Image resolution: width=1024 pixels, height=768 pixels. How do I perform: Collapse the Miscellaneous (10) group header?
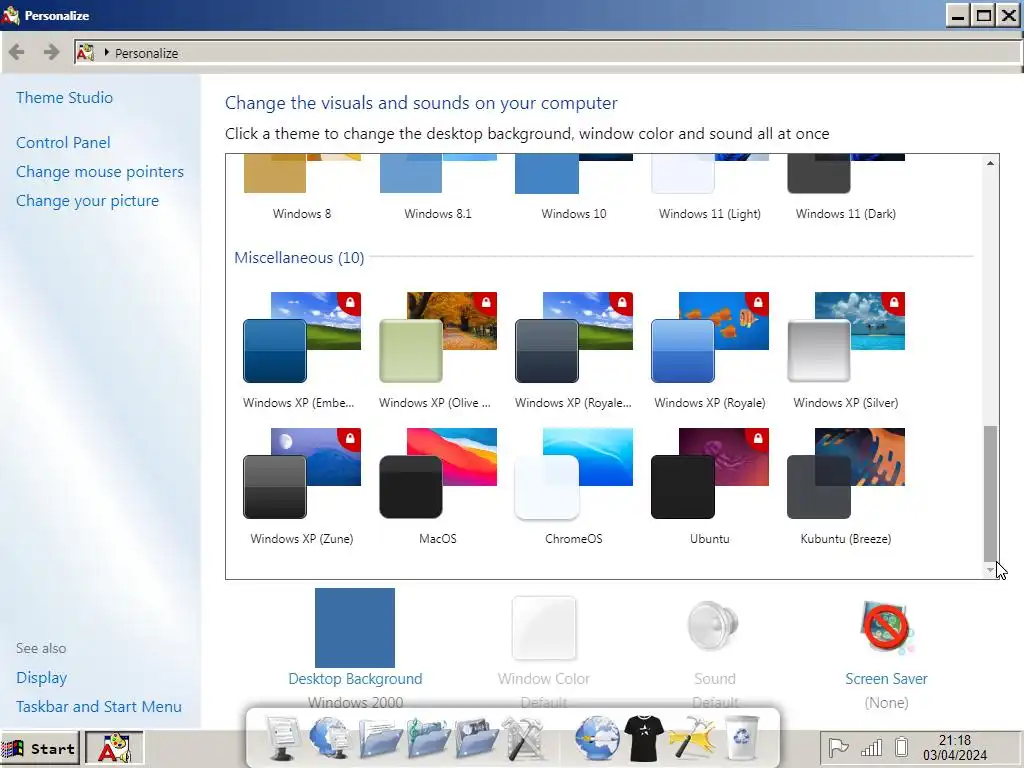[299, 257]
